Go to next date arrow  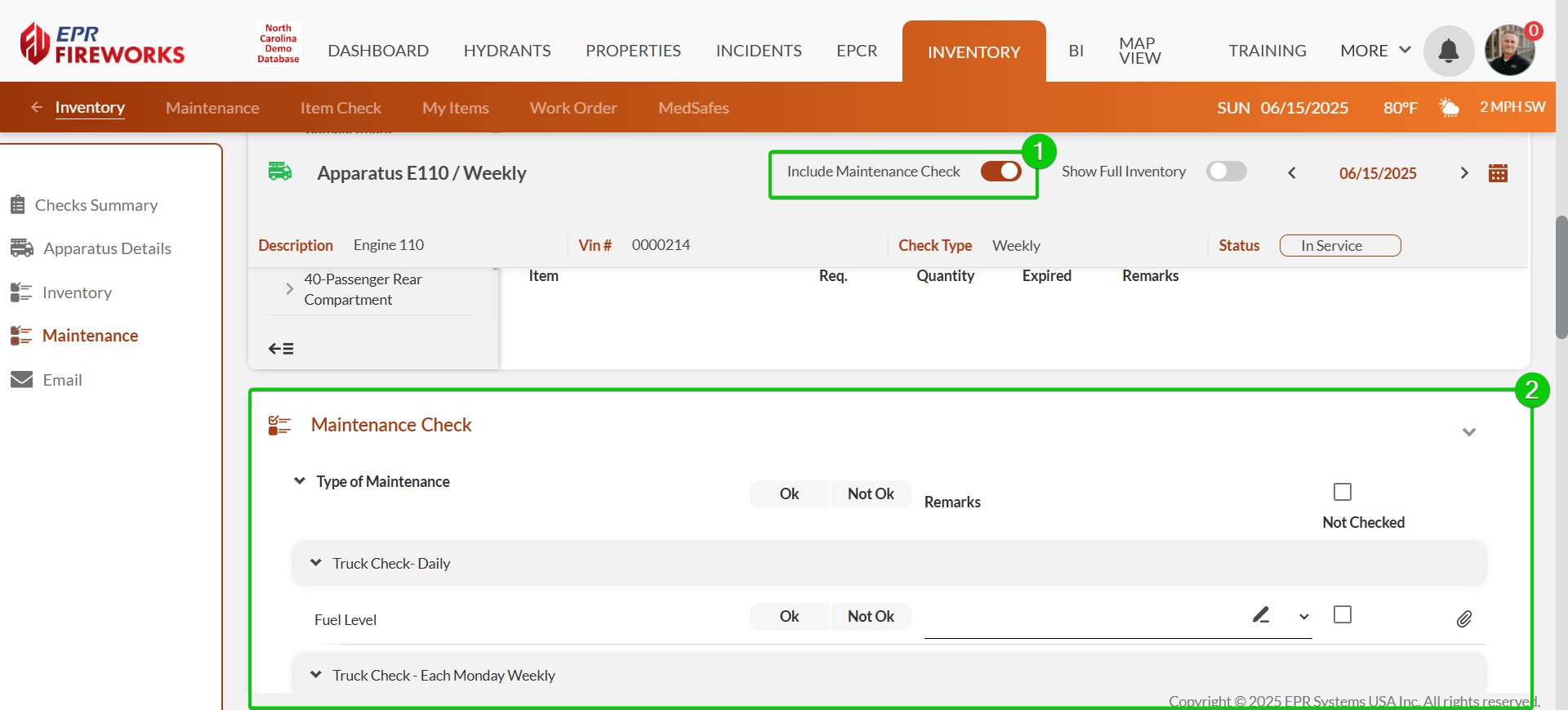pos(1463,173)
